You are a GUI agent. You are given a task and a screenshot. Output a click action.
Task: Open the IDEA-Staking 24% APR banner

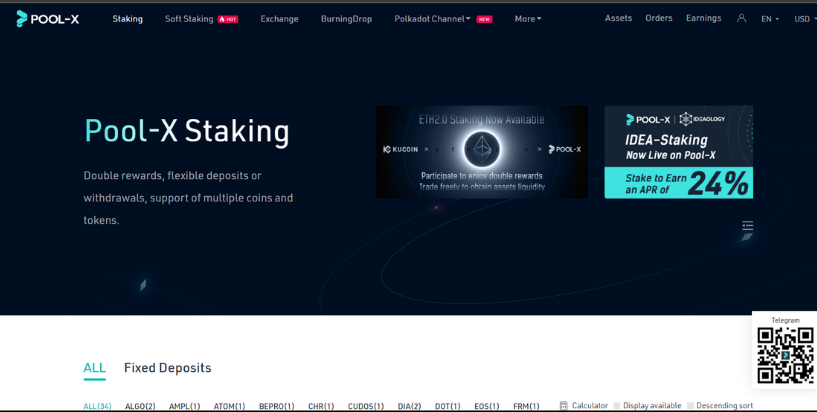pyautogui.click(x=678, y=152)
